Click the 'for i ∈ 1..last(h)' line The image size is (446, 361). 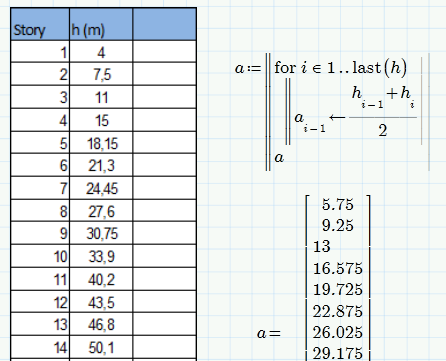[x=341, y=68]
